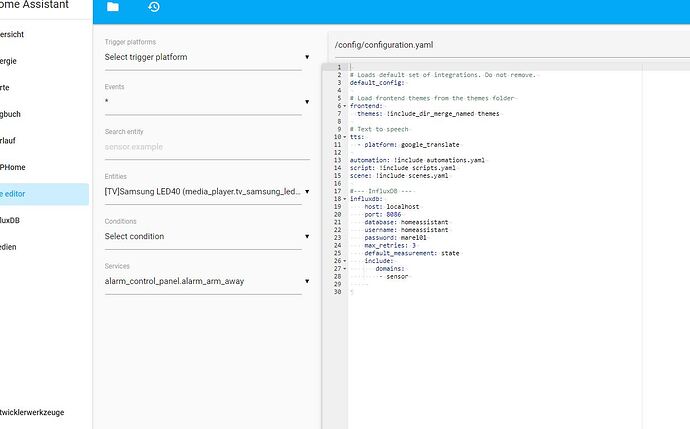Open the Select trigger platform dropdown

tap(207, 57)
